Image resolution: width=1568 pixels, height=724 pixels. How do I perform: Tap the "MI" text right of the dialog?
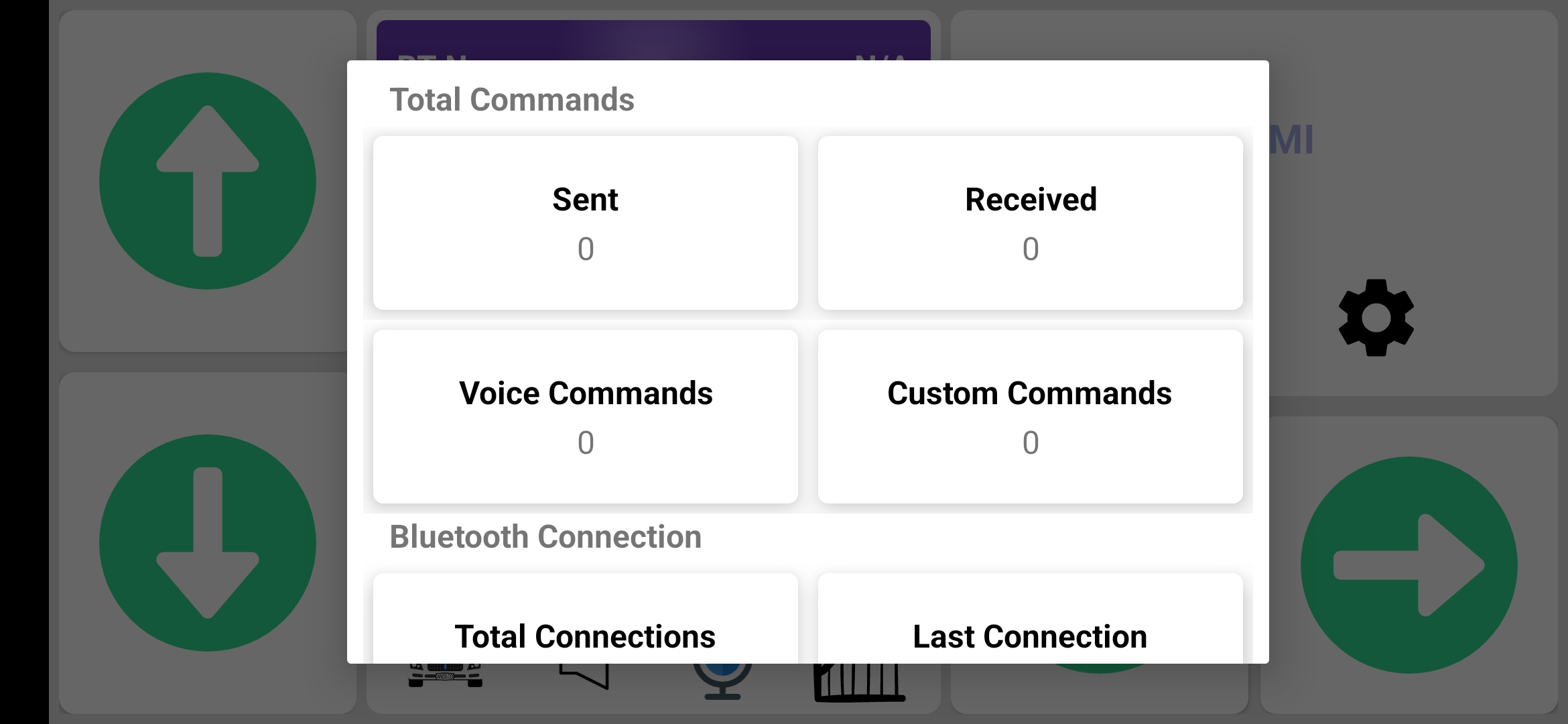point(1291,140)
